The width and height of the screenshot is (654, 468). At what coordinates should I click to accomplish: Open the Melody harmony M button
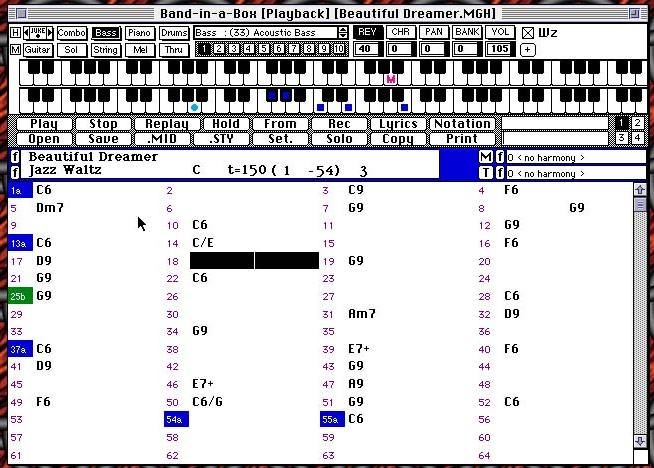click(485, 157)
